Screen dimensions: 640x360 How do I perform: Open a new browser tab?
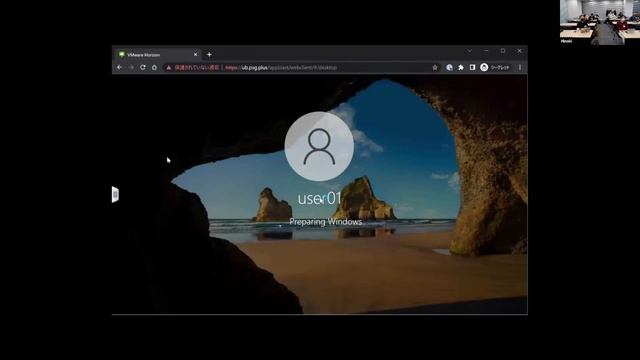[x=209, y=54]
